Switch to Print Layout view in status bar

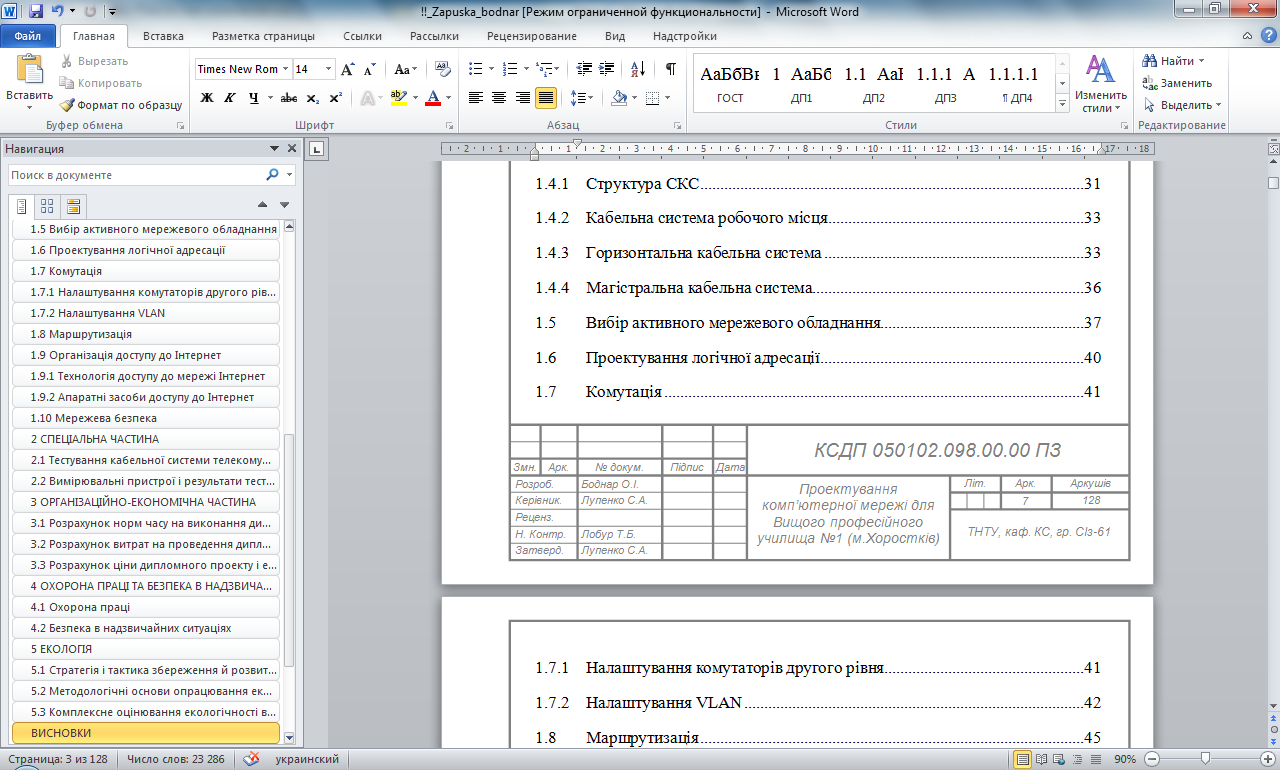(1023, 759)
